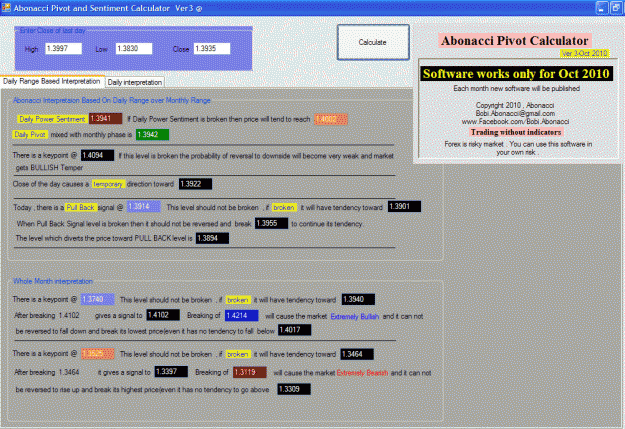Click PULL BACK divert level 1.3894
Viewport: 625px width, 429px height.
[212, 238]
